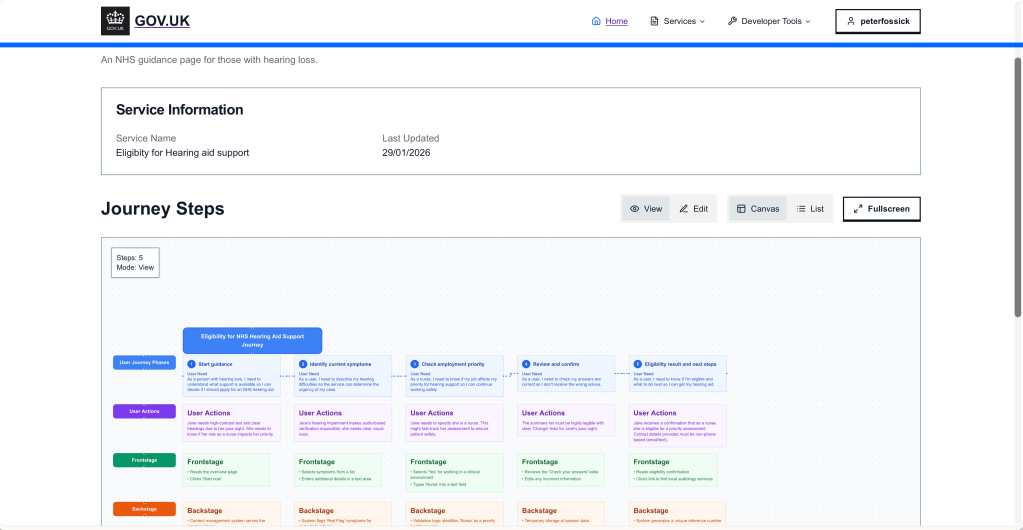This screenshot has width=1023, height=530.
Task: Click the step 5 badge on Eligibility result
Action: [638, 364]
